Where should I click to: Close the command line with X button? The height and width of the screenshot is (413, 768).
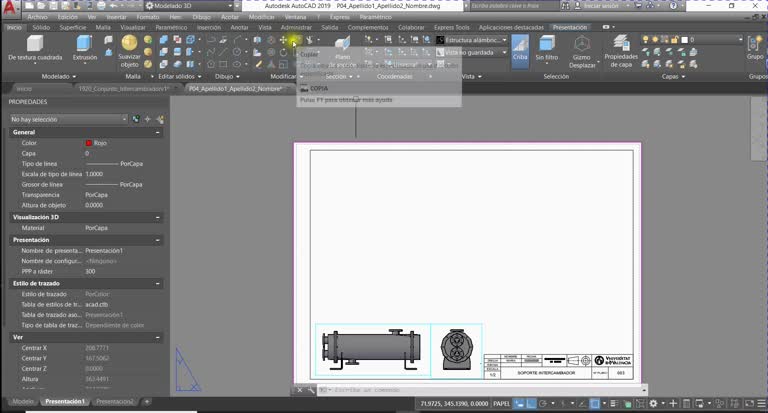tap(299, 390)
